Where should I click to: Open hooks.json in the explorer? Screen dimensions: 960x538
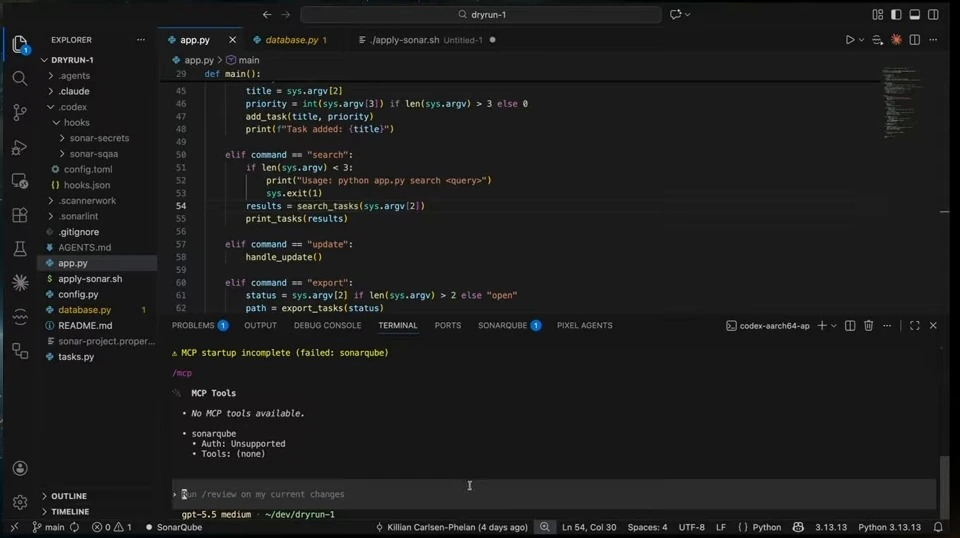[87, 185]
